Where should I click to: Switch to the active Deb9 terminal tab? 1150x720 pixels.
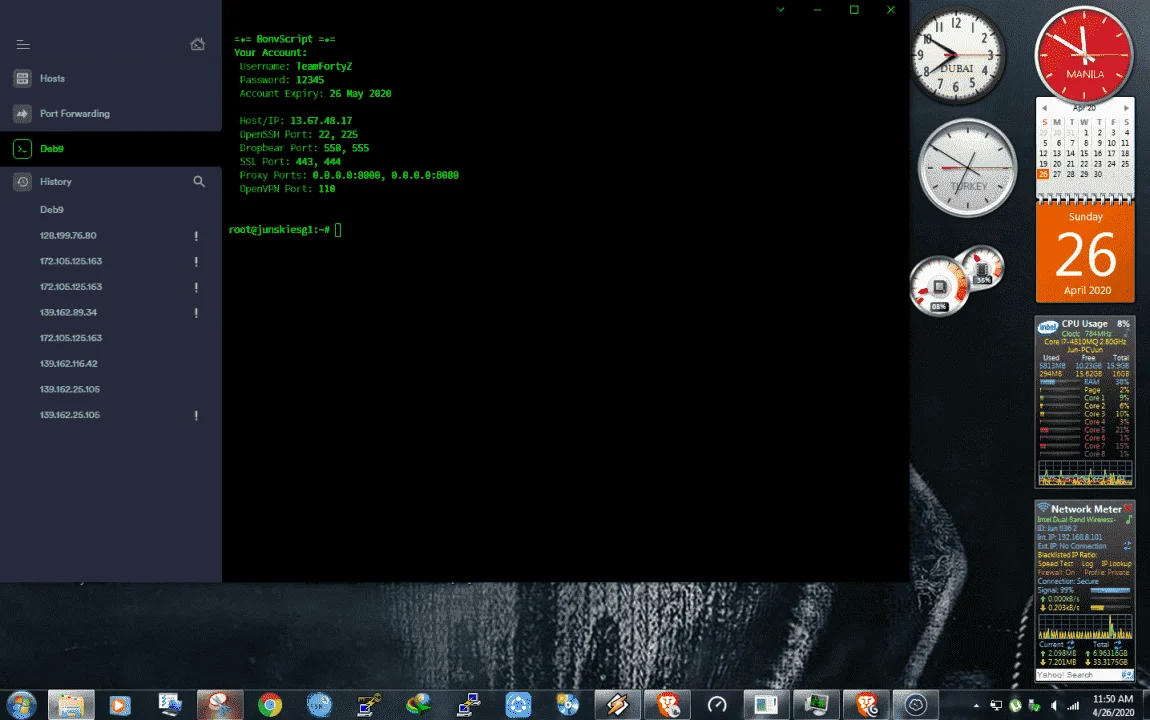111,149
